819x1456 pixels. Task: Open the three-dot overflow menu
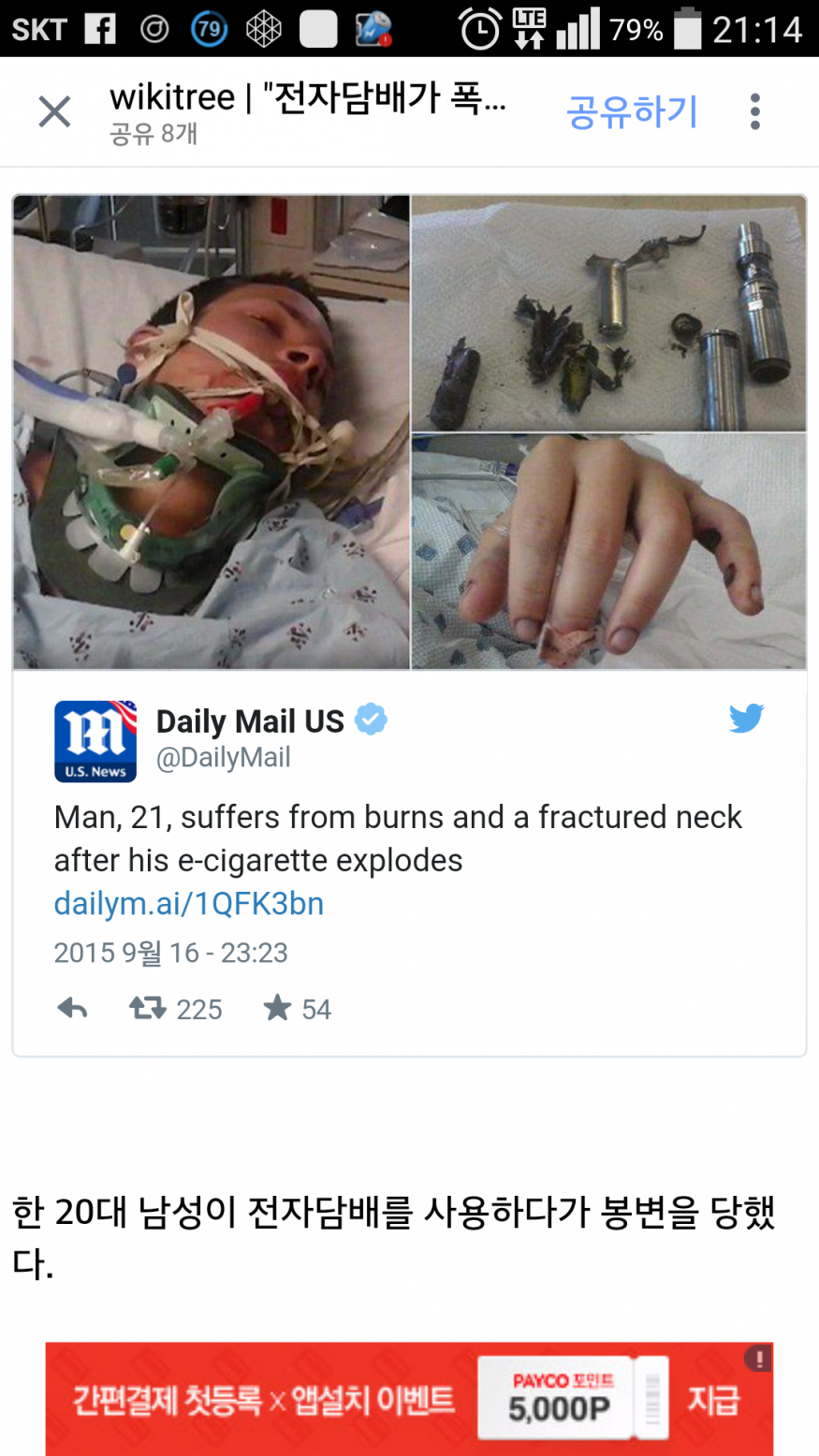(x=755, y=111)
